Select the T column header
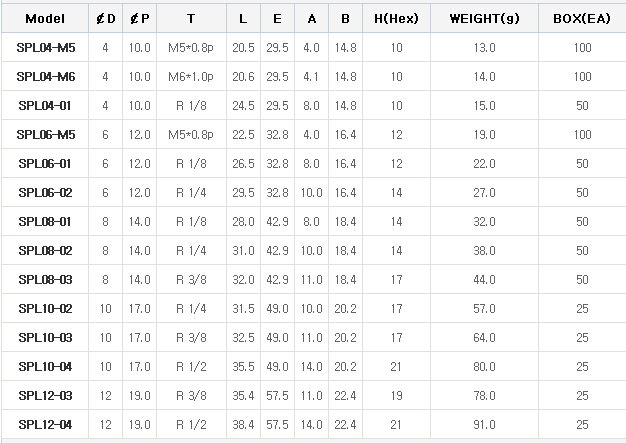The width and height of the screenshot is (626, 443). pyautogui.click(x=191, y=18)
